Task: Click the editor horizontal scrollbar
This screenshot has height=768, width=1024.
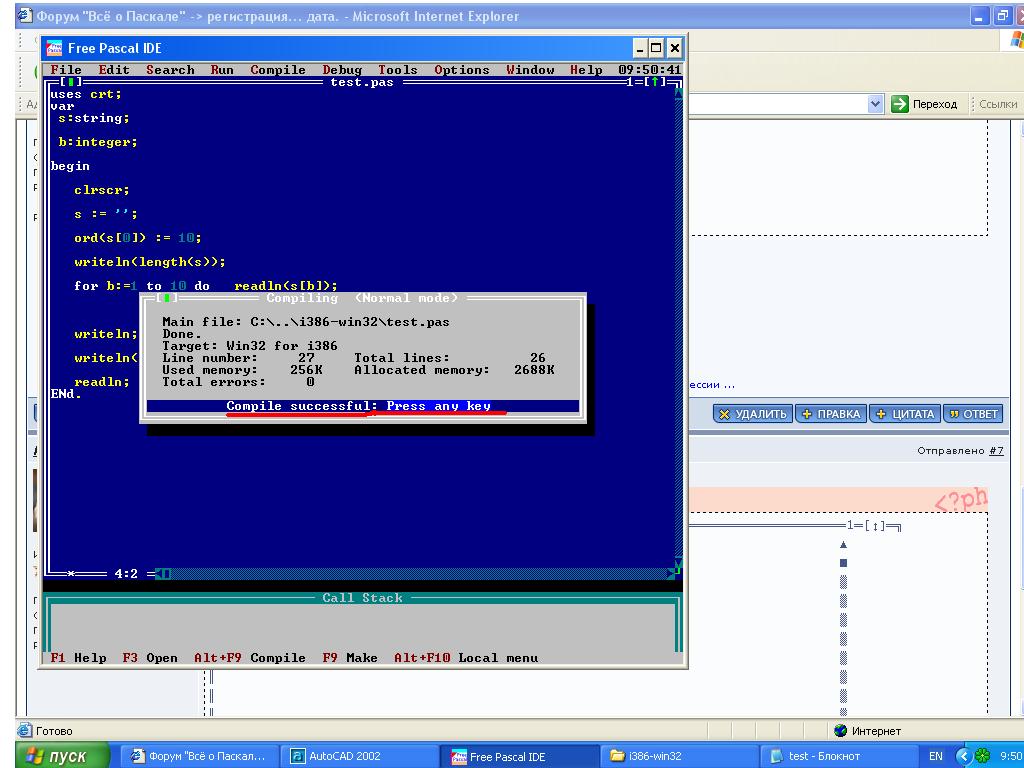Action: point(400,574)
